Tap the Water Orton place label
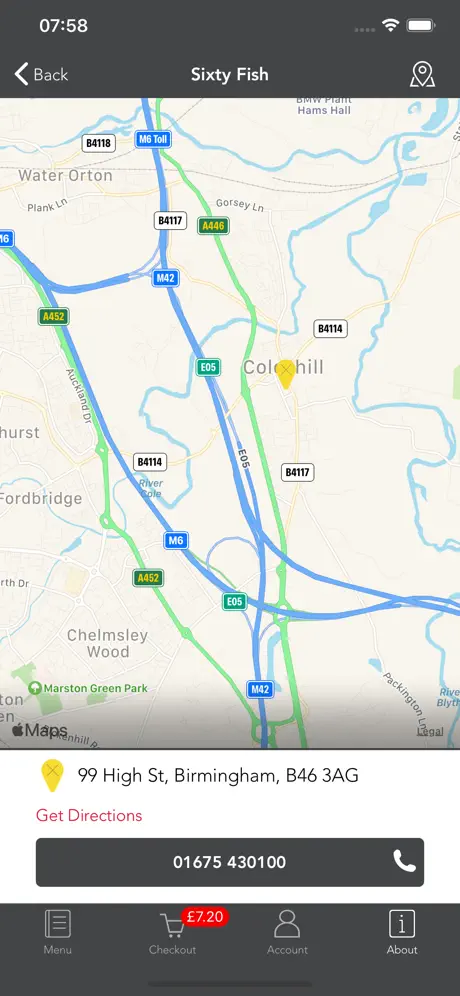This screenshot has height=996, width=460. coord(65,175)
